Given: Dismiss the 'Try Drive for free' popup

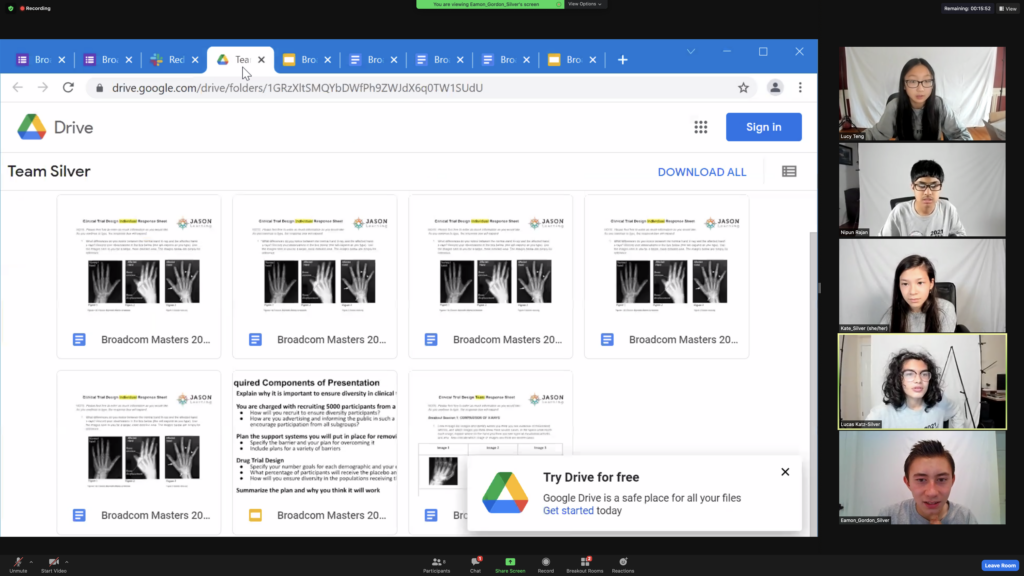Looking at the screenshot, I should pyautogui.click(x=785, y=472).
